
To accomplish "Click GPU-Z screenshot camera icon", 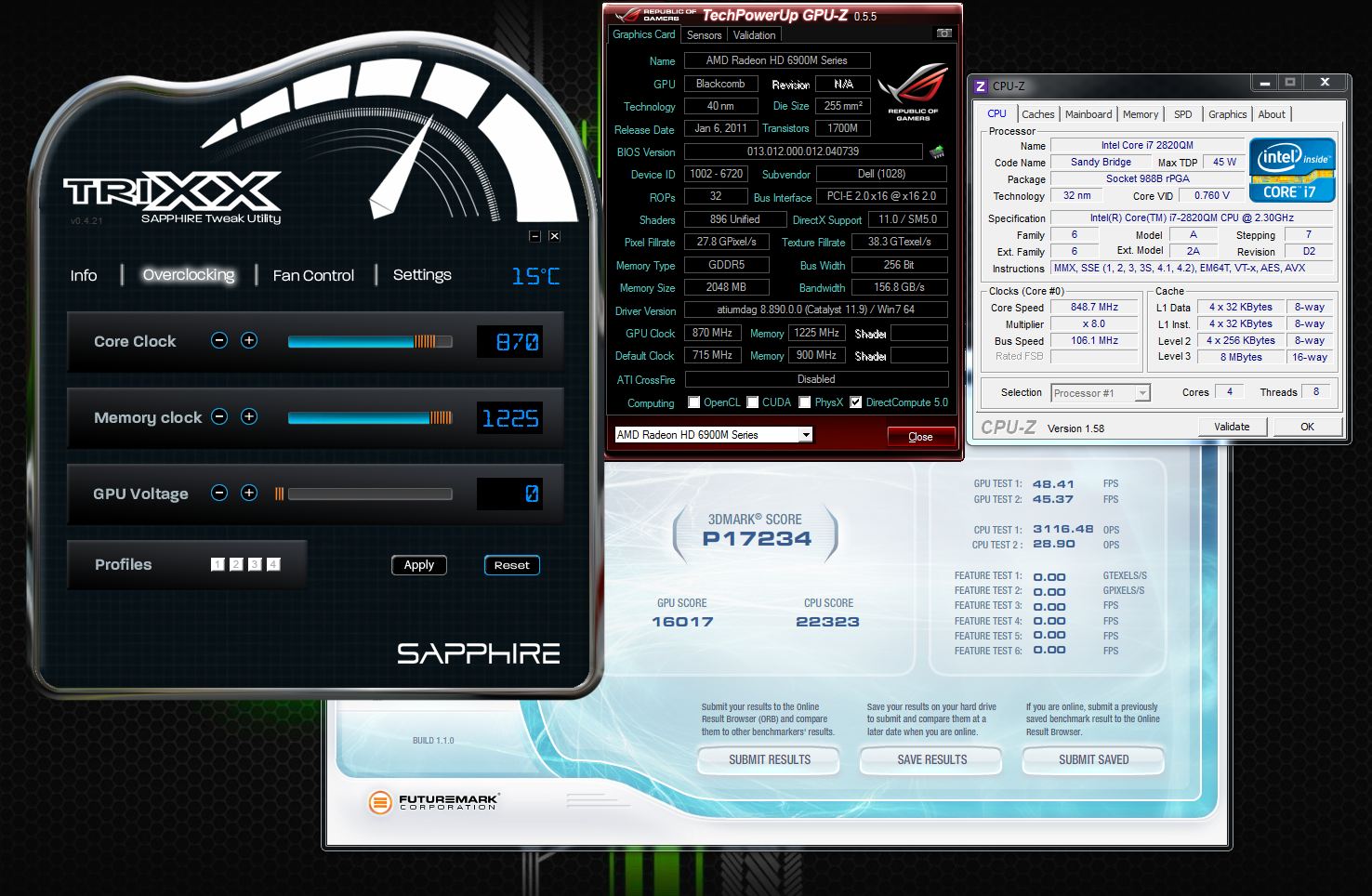I will pyautogui.click(x=944, y=33).
